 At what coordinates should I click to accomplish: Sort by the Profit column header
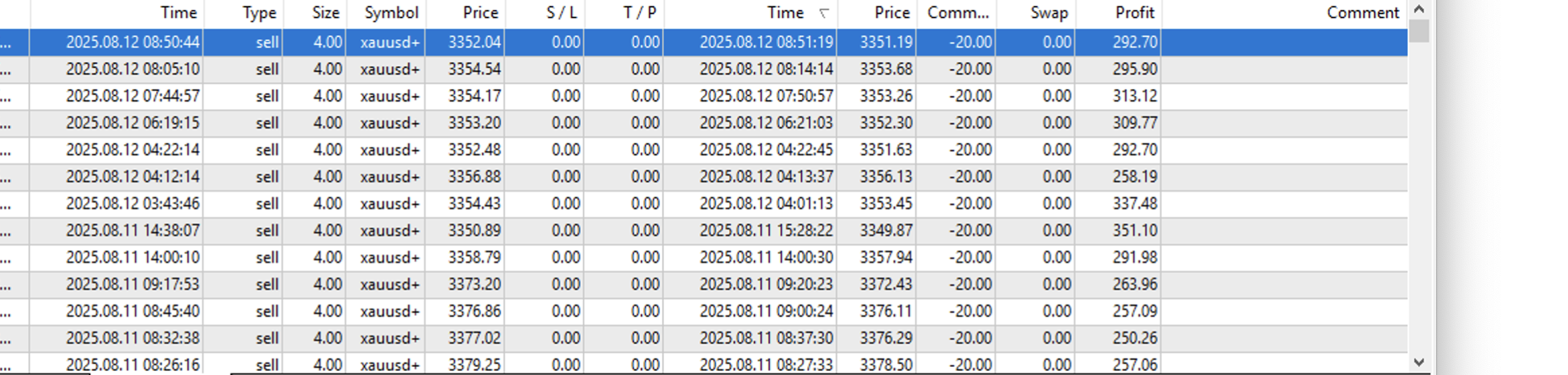(1134, 13)
